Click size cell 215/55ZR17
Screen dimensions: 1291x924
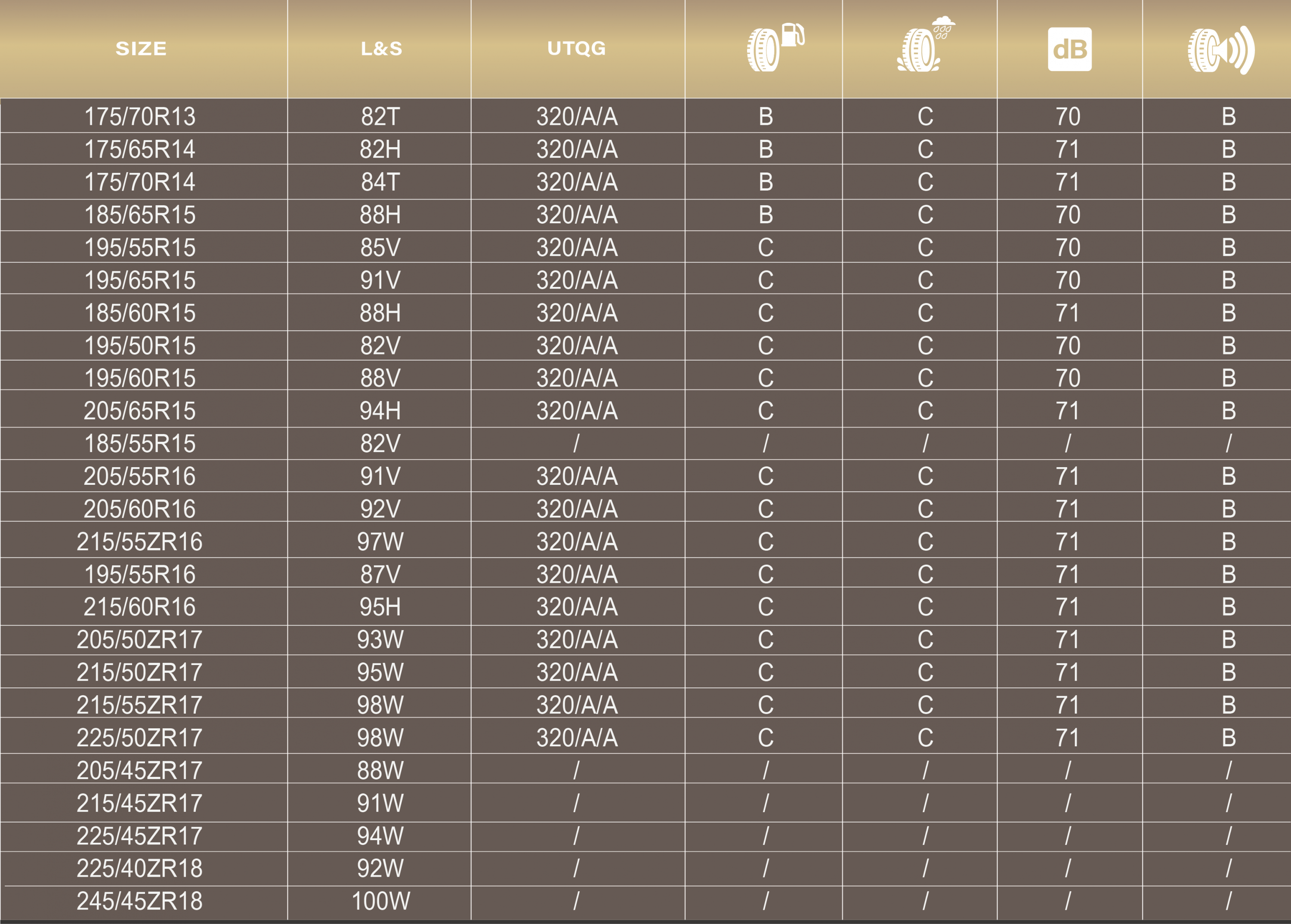tap(140, 705)
